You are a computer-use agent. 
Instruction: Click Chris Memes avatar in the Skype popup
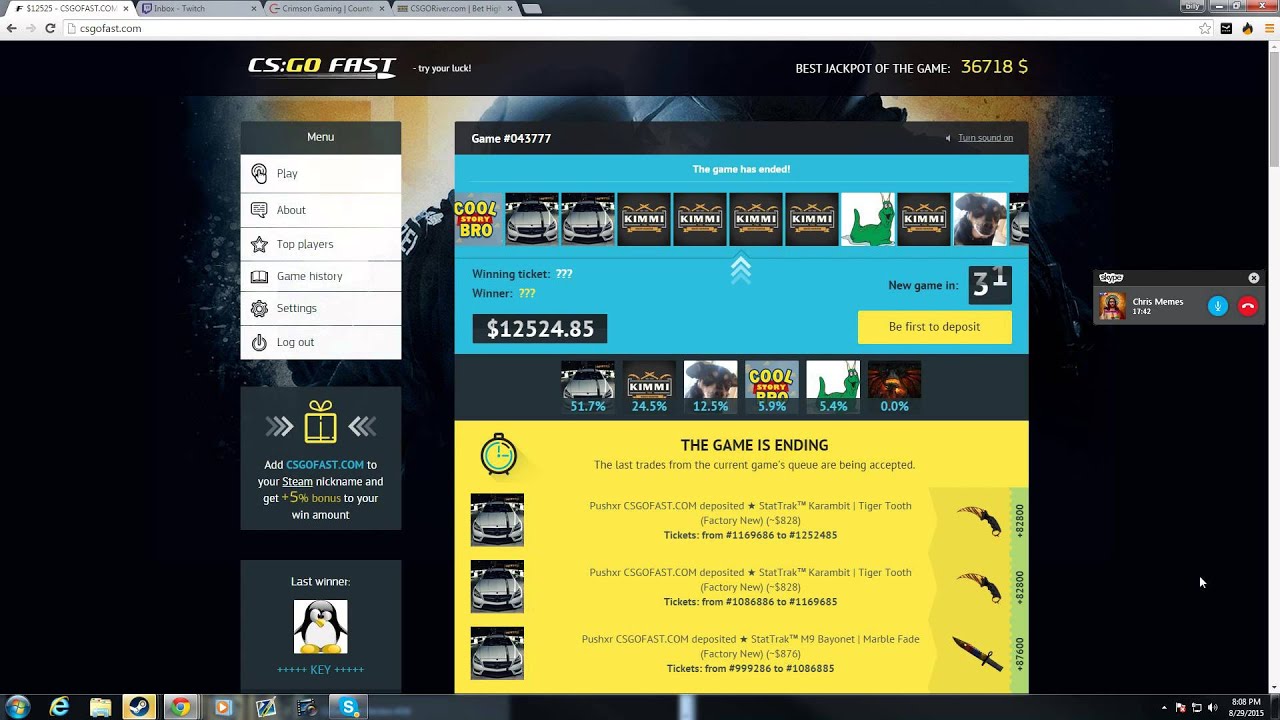1112,306
